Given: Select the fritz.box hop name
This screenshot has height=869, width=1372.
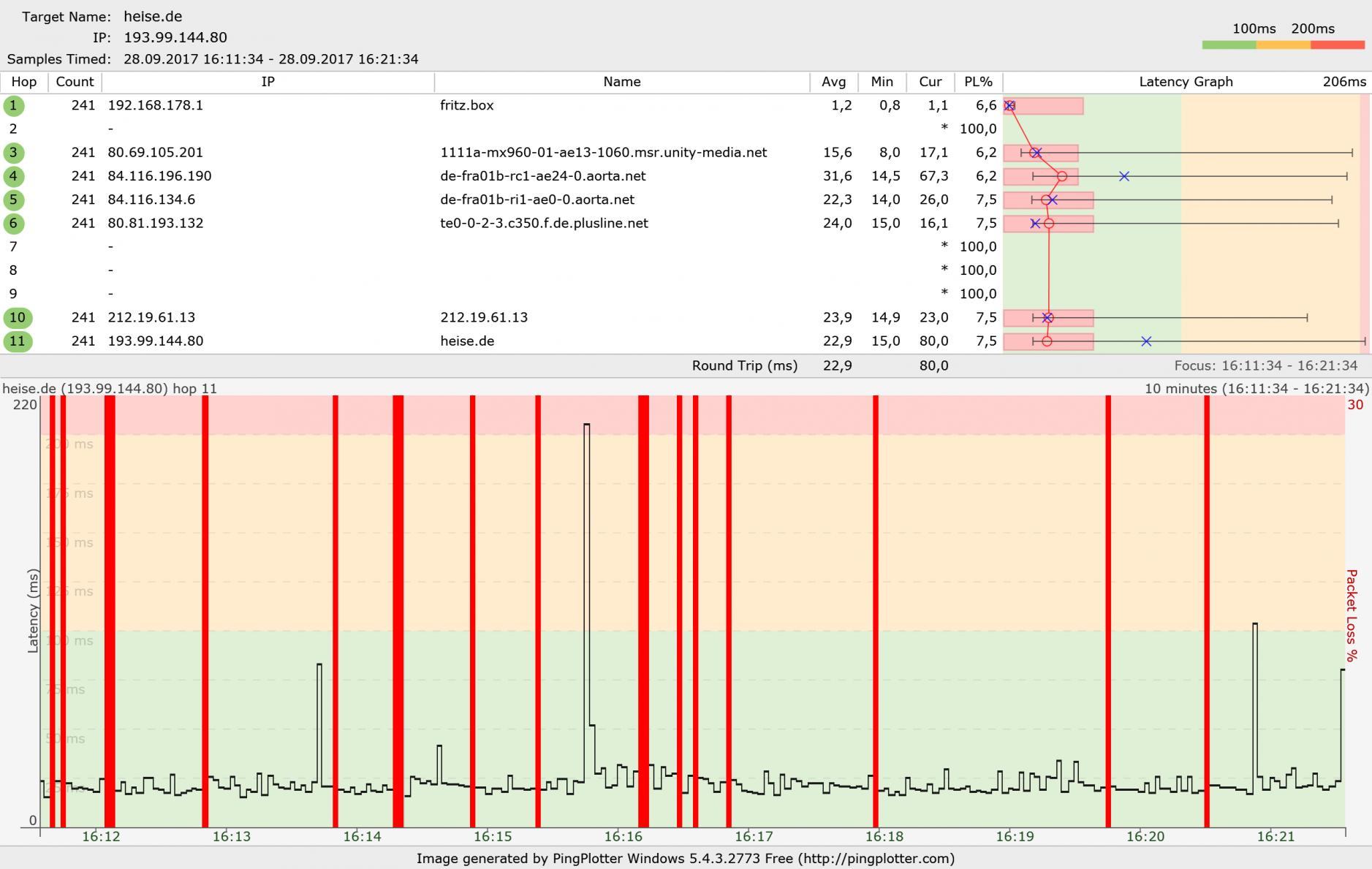Looking at the screenshot, I should click(x=467, y=105).
